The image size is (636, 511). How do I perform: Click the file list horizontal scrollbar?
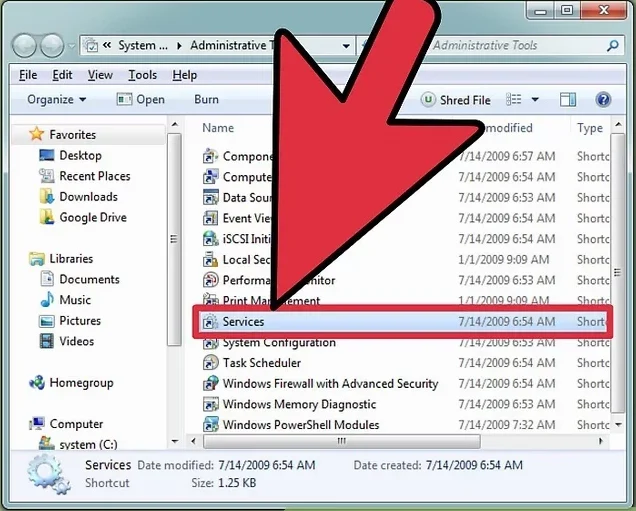tap(342, 441)
